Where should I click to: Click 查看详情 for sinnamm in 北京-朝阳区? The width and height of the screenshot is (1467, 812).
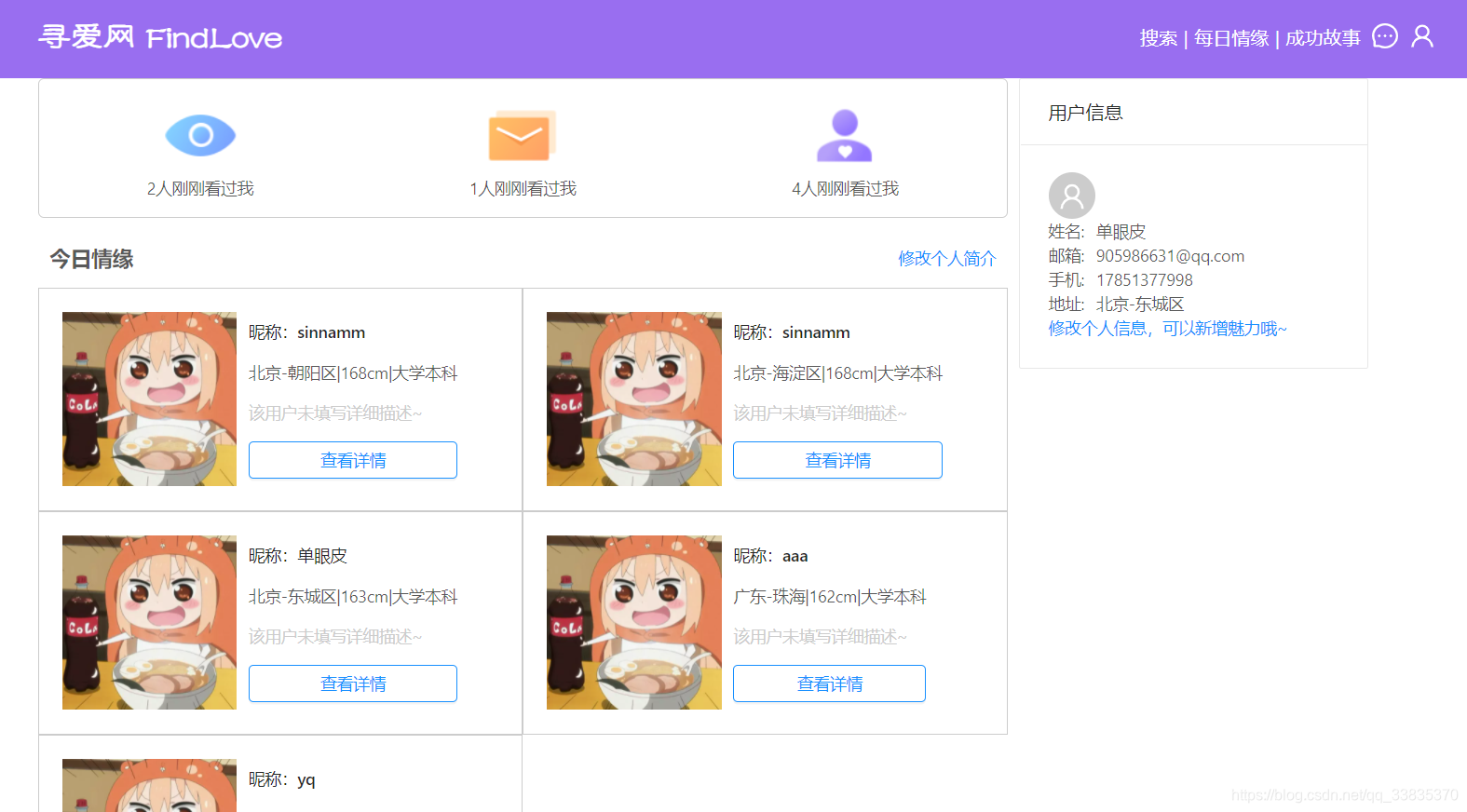(353, 460)
